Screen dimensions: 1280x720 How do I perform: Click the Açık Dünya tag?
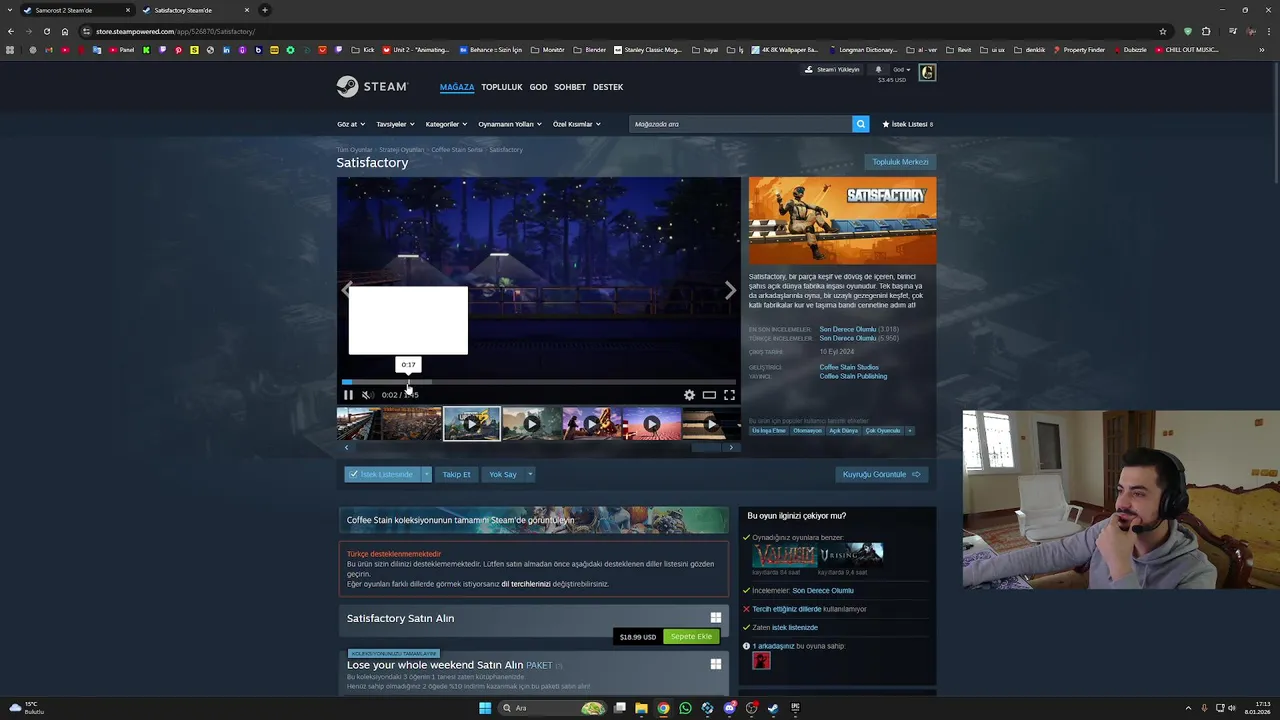pyautogui.click(x=843, y=430)
